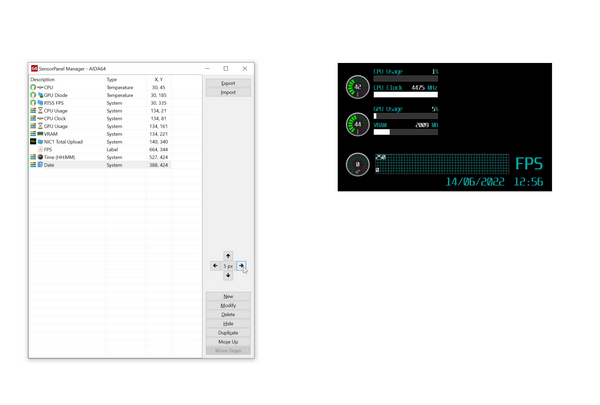Click the Export button
Screen dimensions: 600x405
point(228,83)
